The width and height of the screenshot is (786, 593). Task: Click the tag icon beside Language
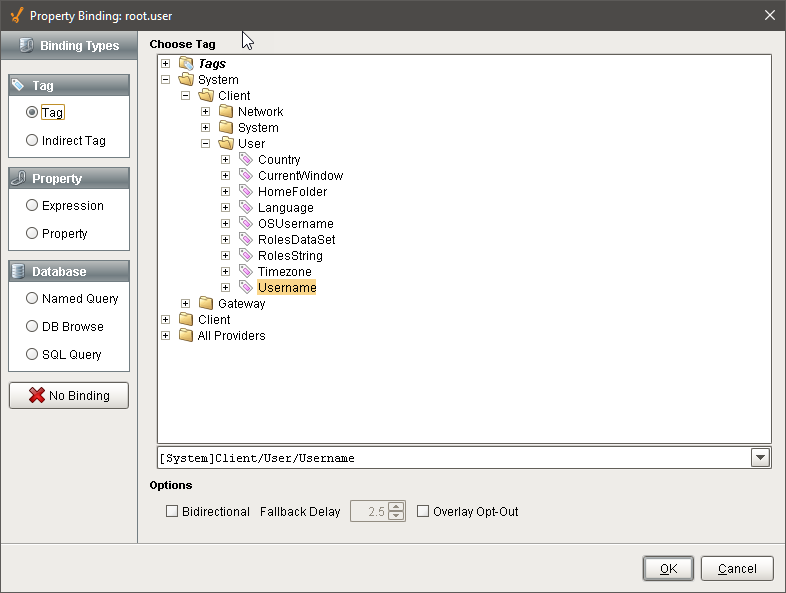coord(246,208)
